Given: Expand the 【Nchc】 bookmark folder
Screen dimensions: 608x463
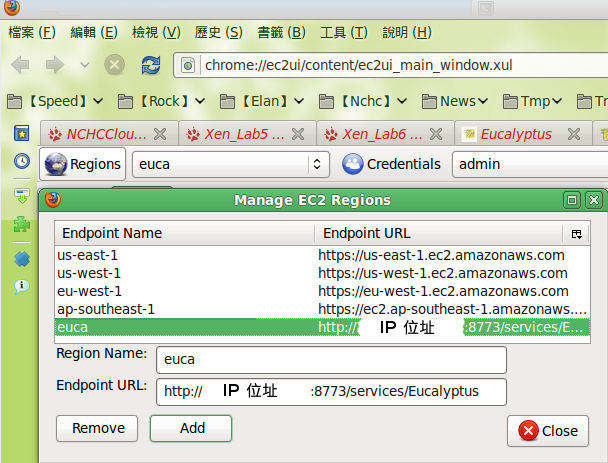Looking at the screenshot, I should [363, 101].
